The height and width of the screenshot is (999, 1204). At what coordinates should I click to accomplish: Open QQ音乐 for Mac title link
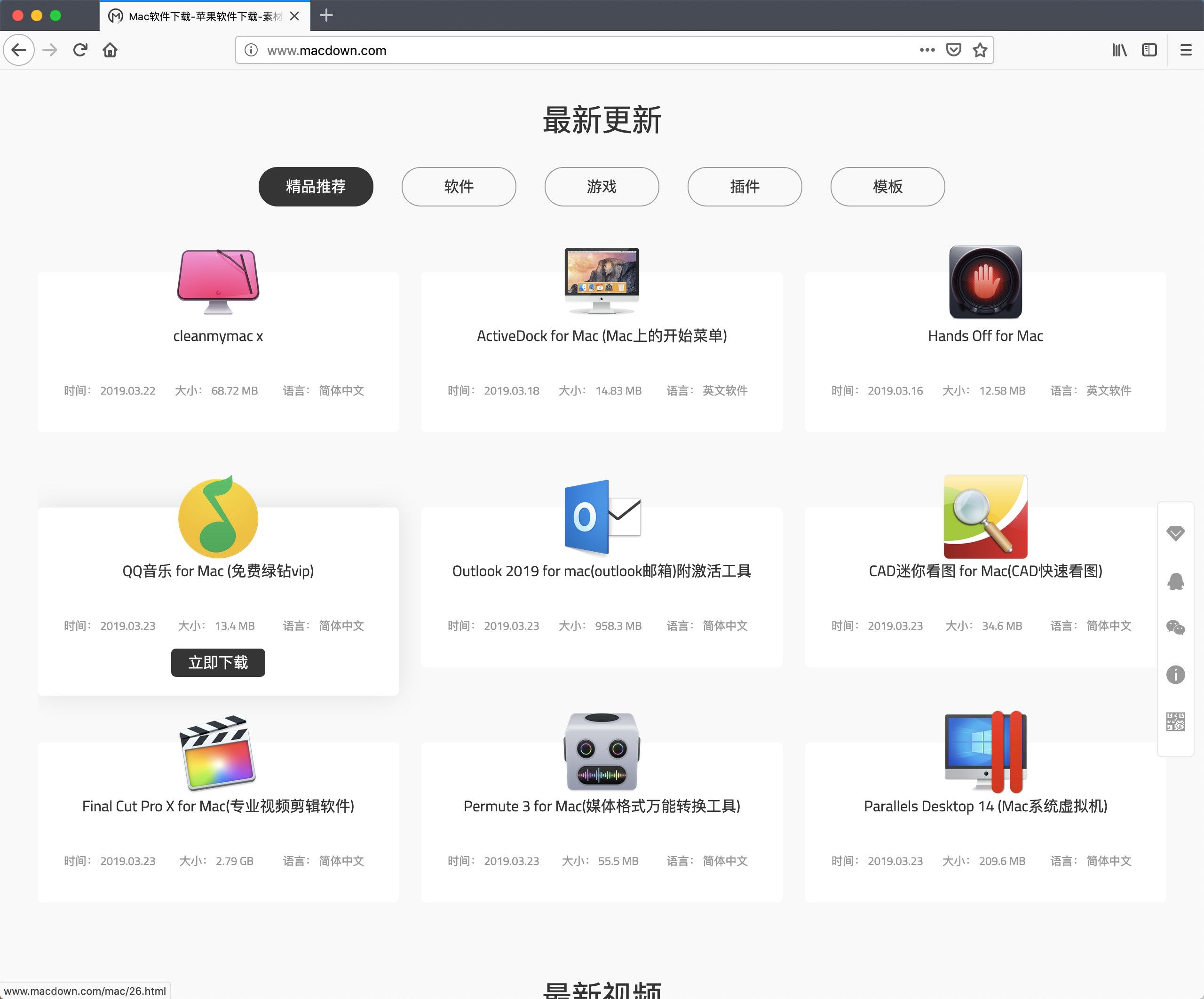(x=218, y=571)
